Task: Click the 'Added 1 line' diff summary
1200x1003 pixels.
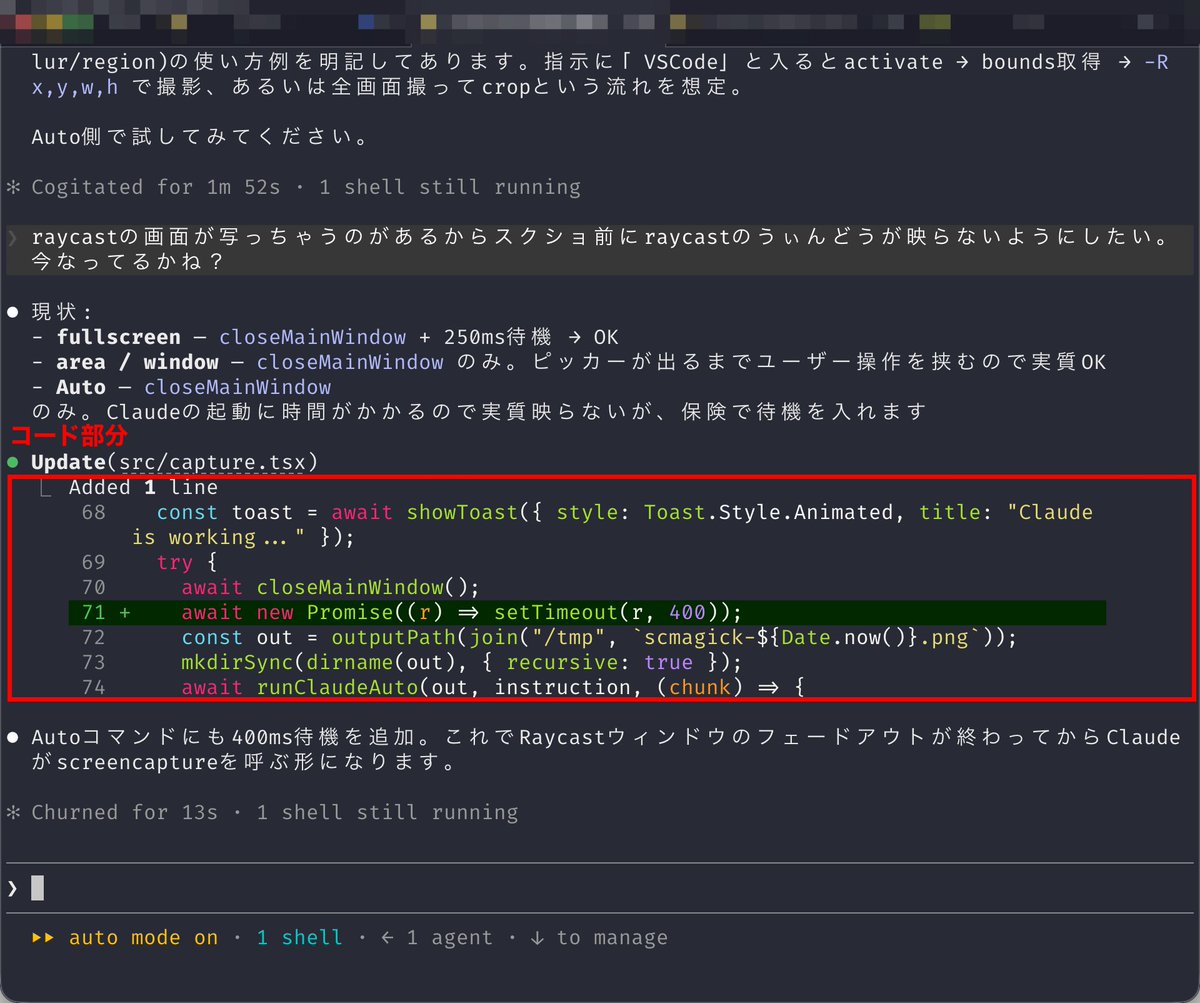Action: click(x=143, y=488)
